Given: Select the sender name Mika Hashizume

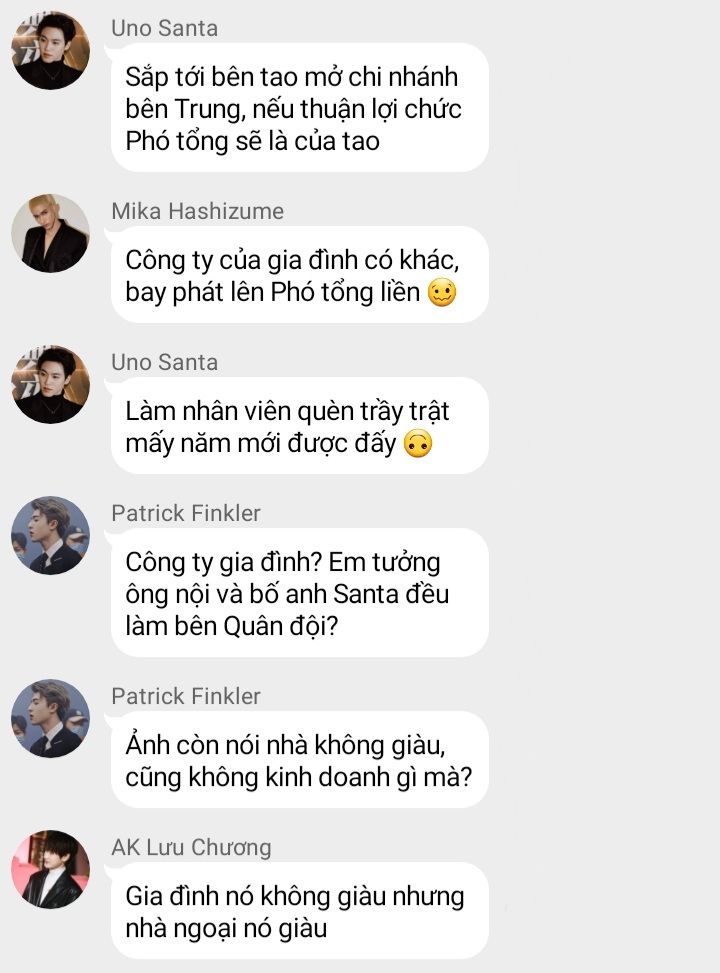Looking at the screenshot, I should [197, 211].
